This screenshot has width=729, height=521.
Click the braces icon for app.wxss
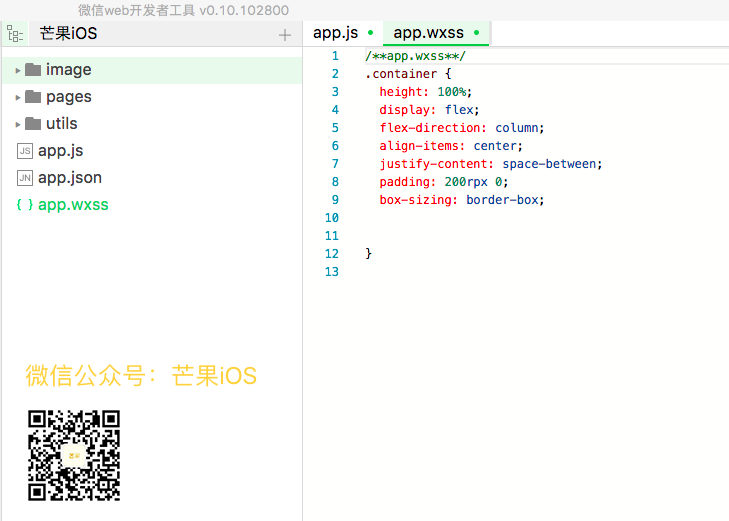[25, 205]
